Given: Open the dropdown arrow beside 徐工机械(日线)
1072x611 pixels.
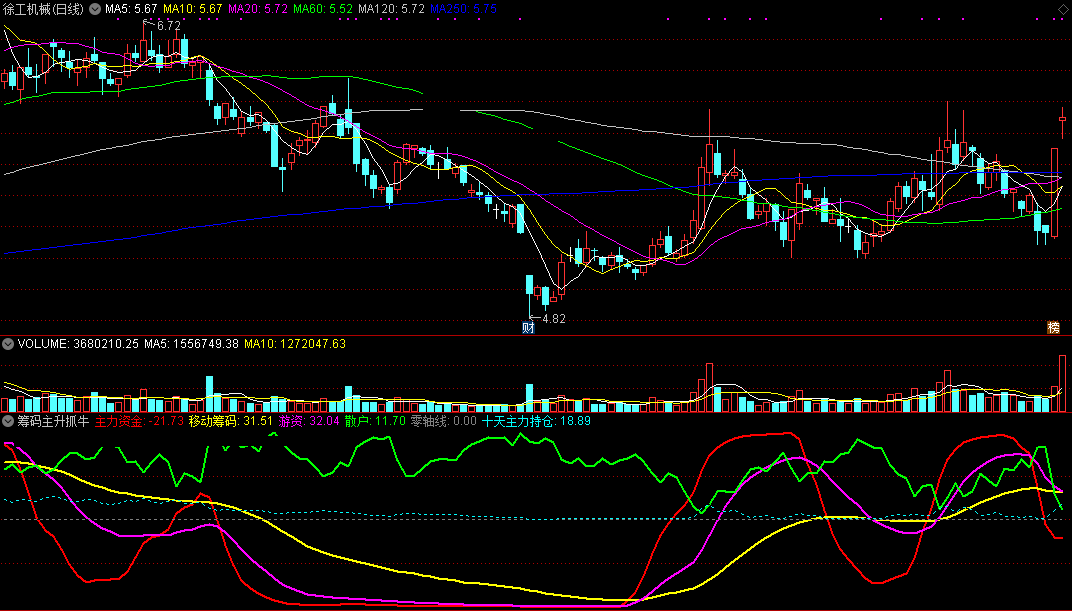Looking at the screenshot, I should [x=94, y=9].
